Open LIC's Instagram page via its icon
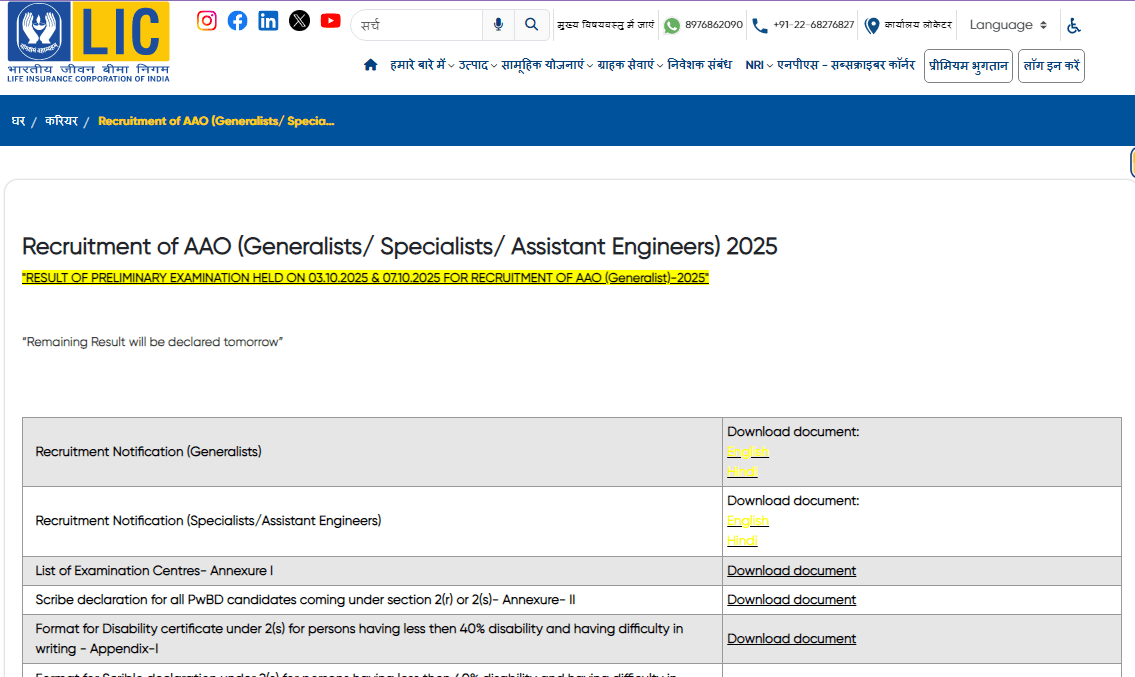Viewport: 1135px width, 677px height. 207,20
